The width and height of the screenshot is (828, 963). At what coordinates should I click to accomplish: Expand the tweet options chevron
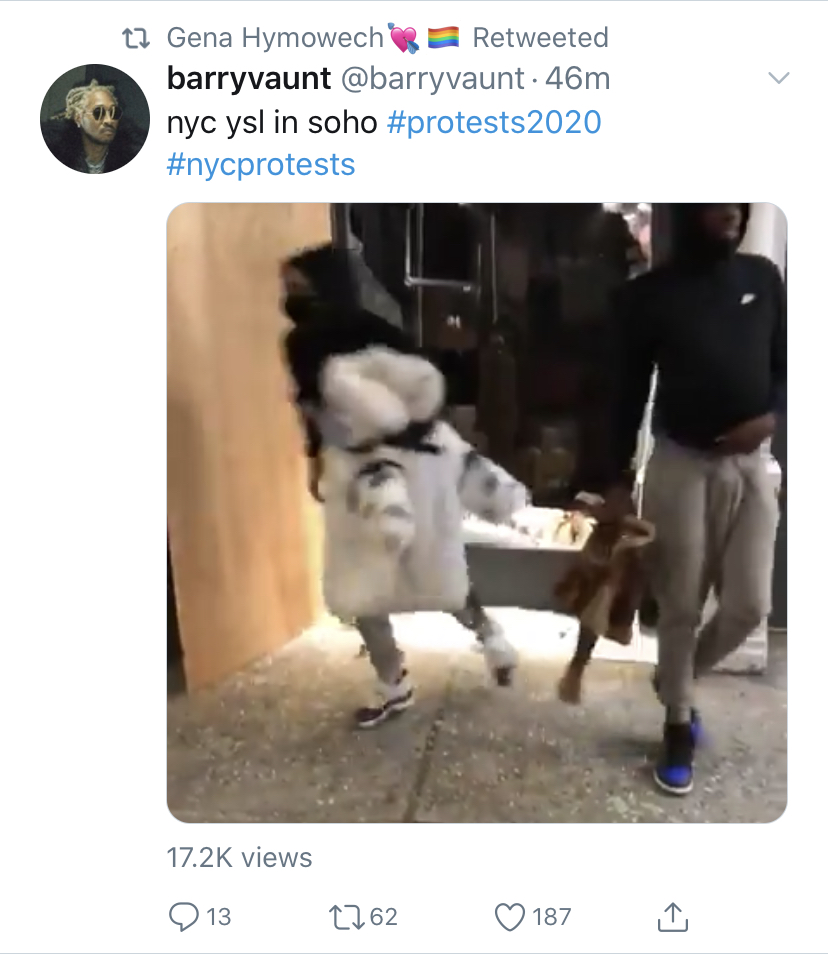(778, 78)
